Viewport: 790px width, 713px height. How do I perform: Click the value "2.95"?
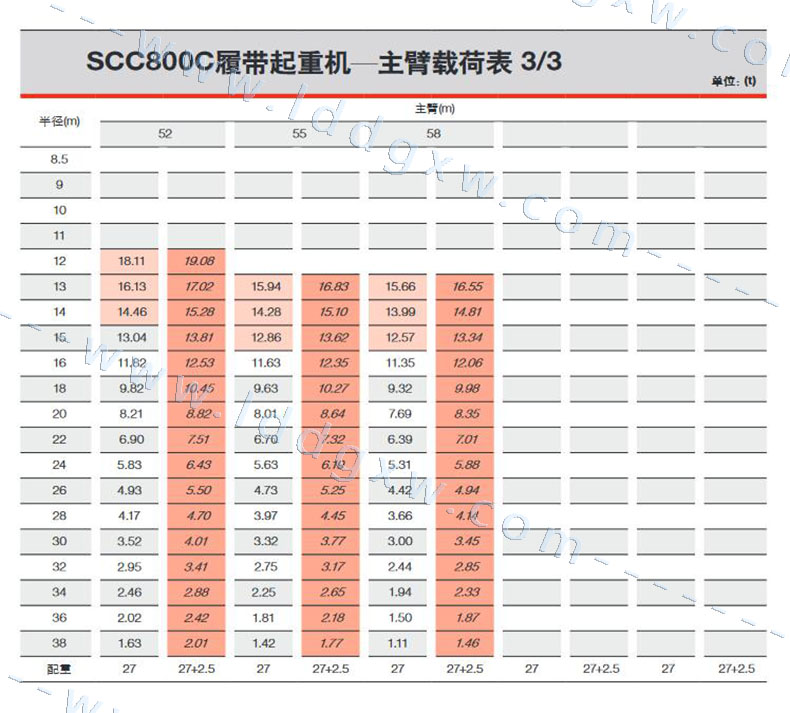pos(129,567)
